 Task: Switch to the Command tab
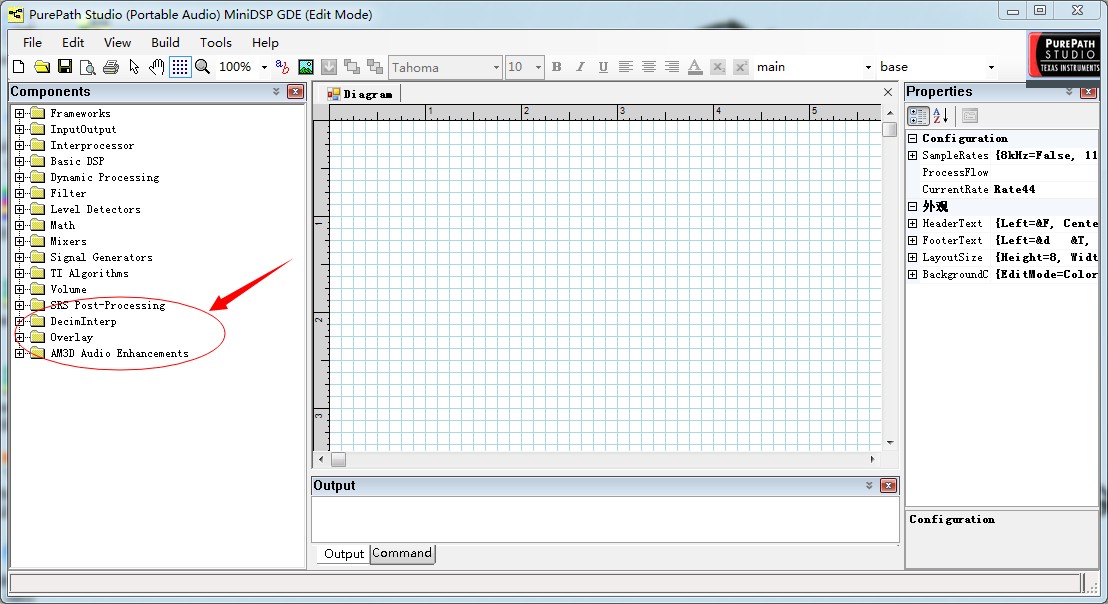click(402, 553)
